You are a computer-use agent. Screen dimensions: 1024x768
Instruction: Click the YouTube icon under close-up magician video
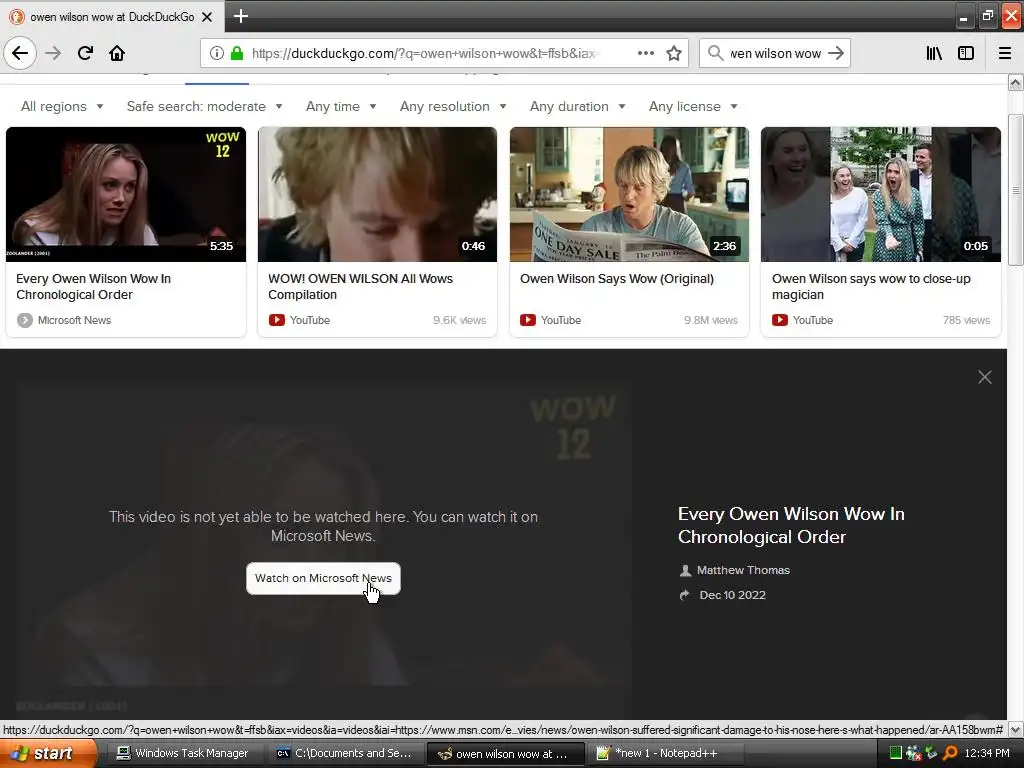point(780,320)
